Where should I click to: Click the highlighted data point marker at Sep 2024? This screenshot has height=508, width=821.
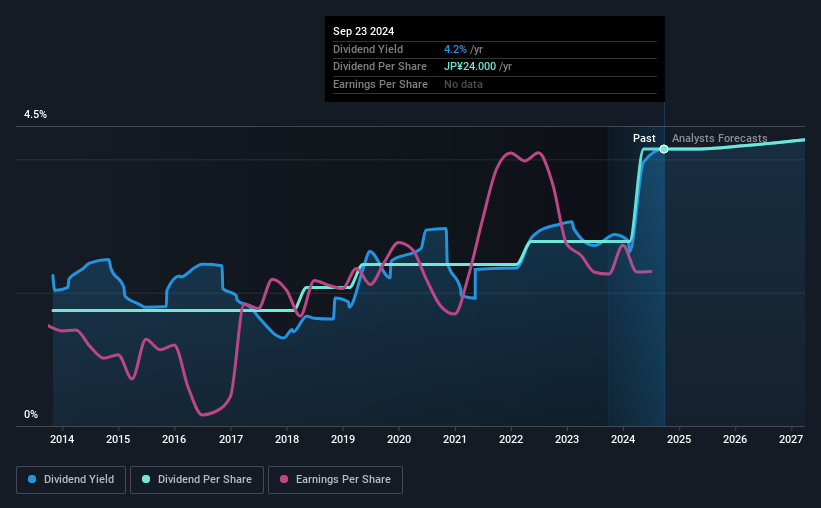[x=664, y=149]
